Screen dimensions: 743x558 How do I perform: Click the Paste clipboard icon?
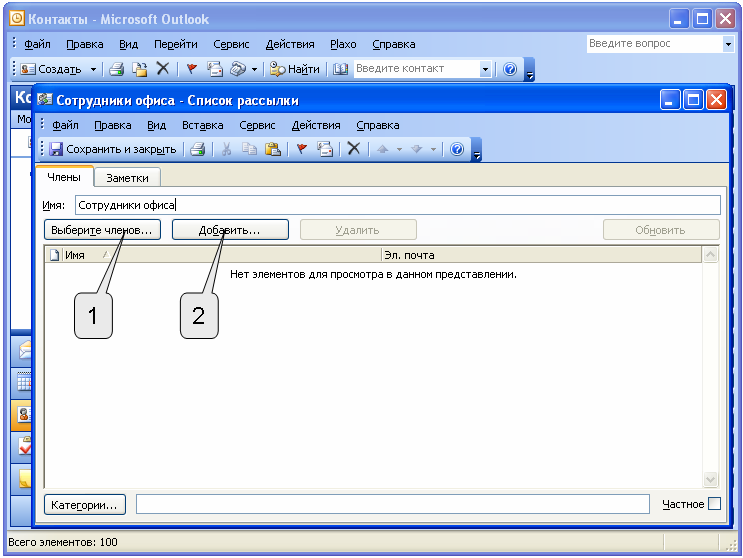pyautogui.click(x=272, y=149)
